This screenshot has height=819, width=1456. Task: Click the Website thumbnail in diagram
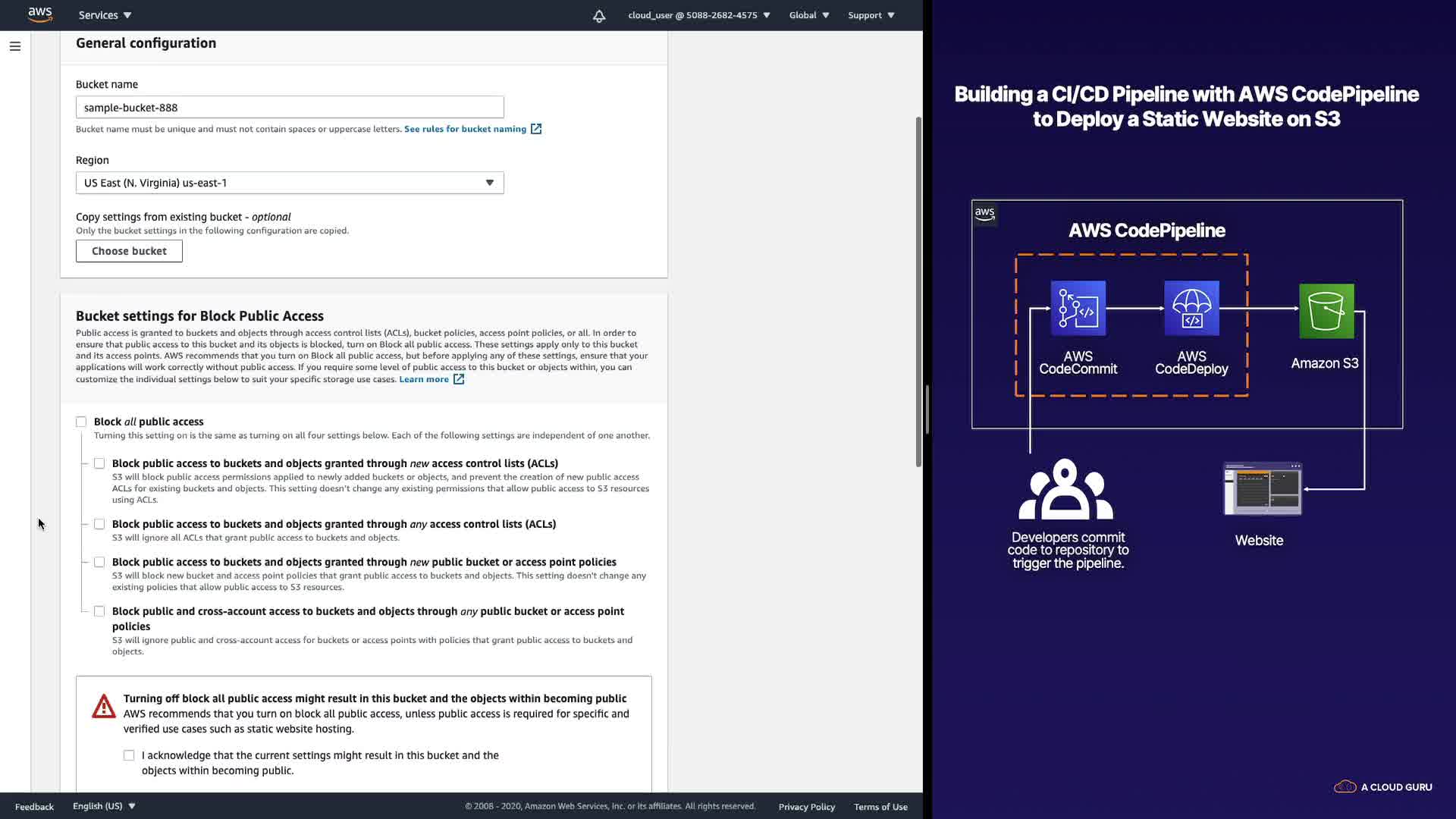1262,489
